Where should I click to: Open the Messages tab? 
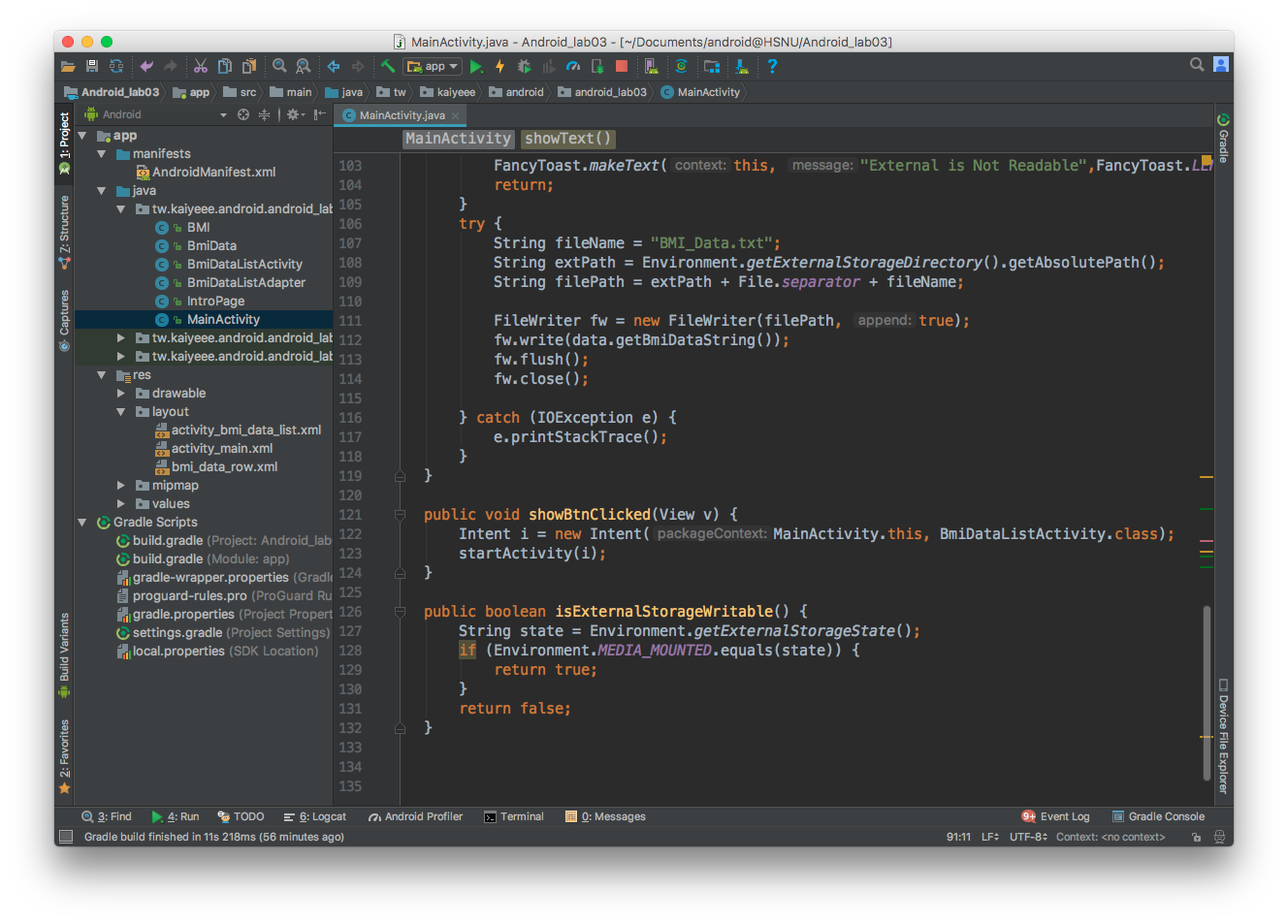pos(605,816)
